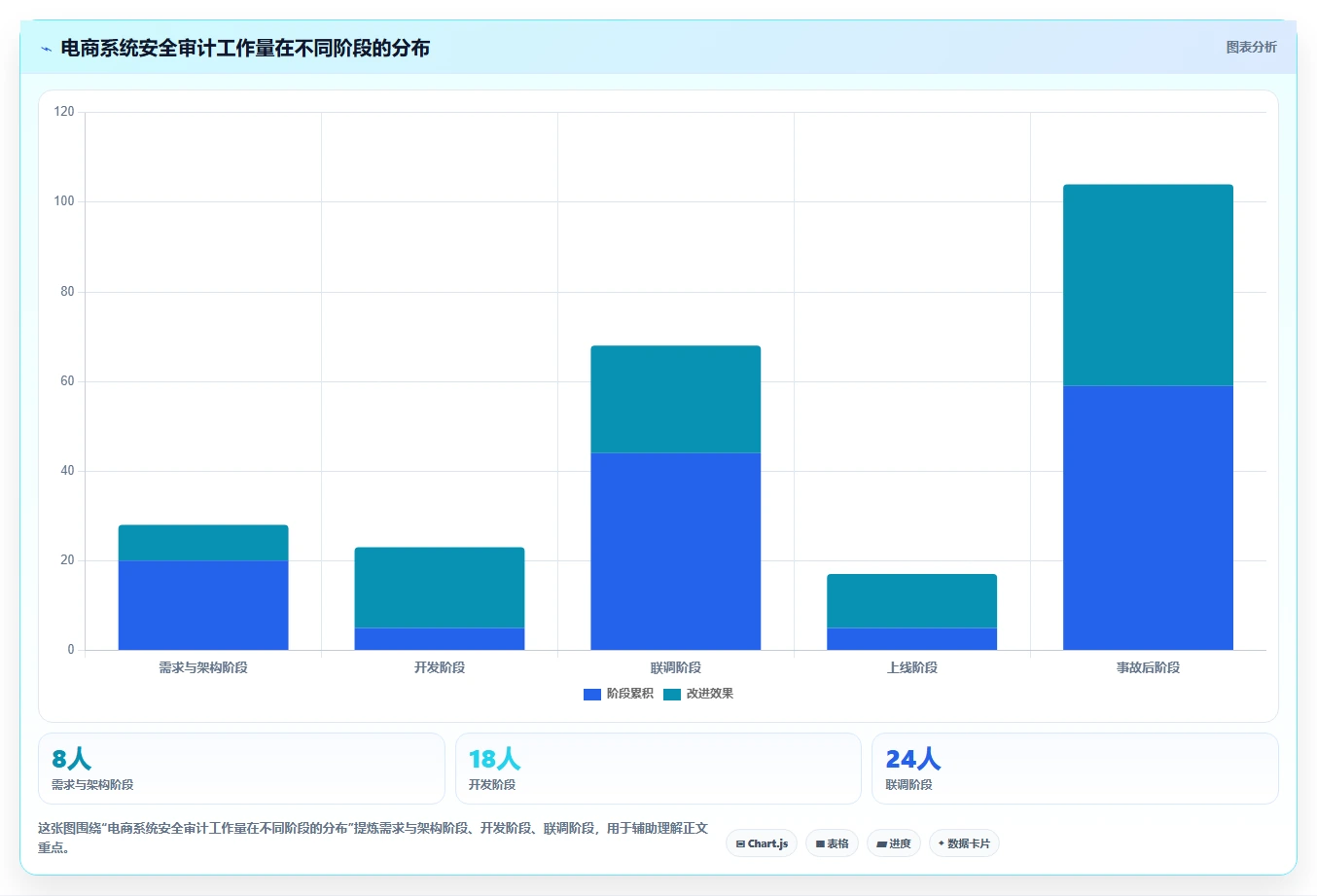
Task: Click the 进度 tag chip
Action: pyautogui.click(x=894, y=843)
